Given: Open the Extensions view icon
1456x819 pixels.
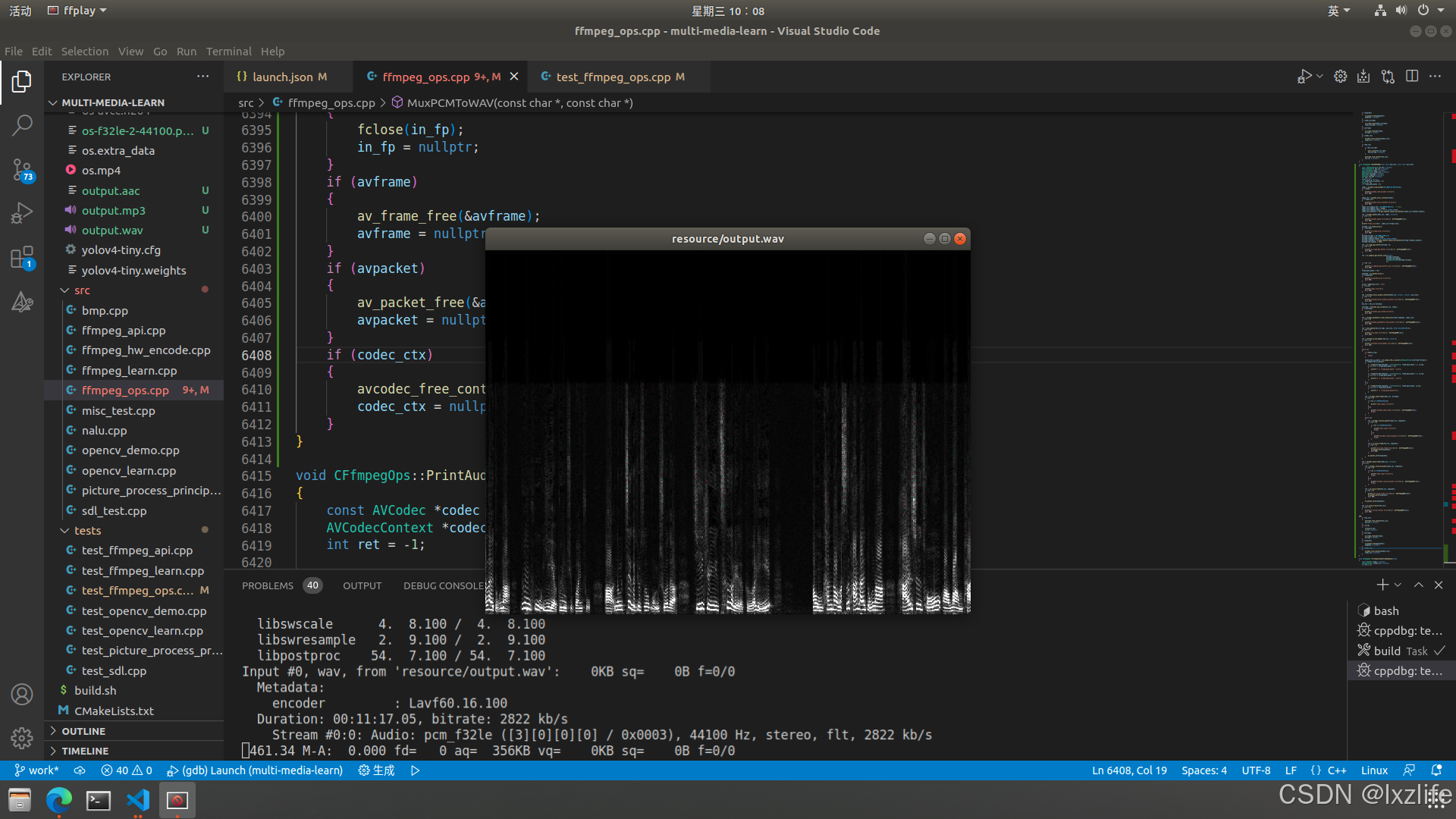Looking at the screenshot, I should (22, 258).
